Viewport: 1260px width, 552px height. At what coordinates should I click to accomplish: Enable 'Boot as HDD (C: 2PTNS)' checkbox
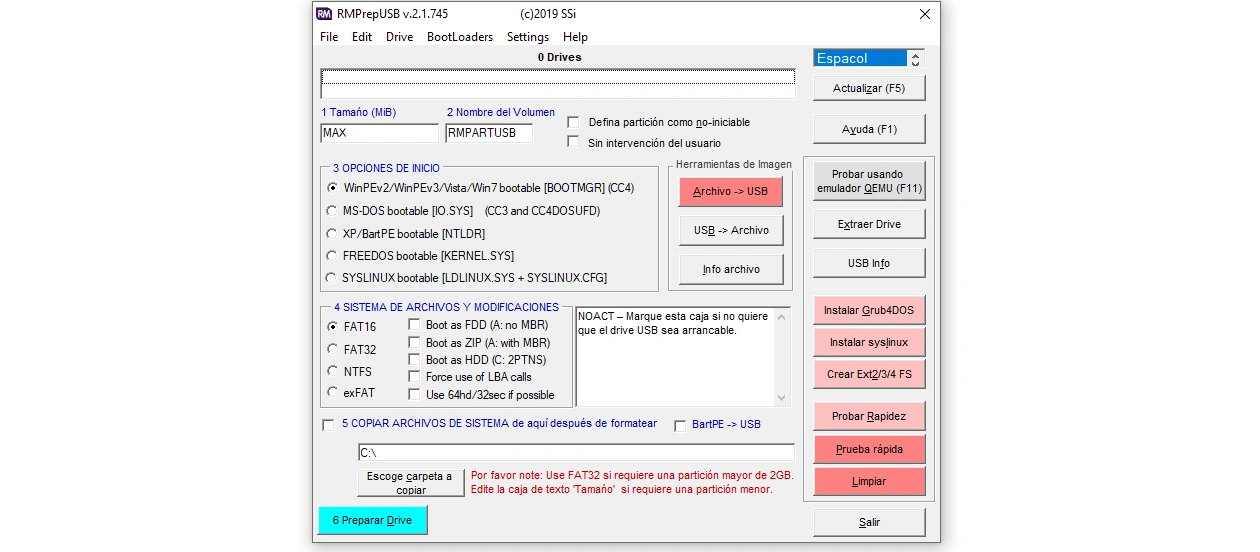[415, 359]
